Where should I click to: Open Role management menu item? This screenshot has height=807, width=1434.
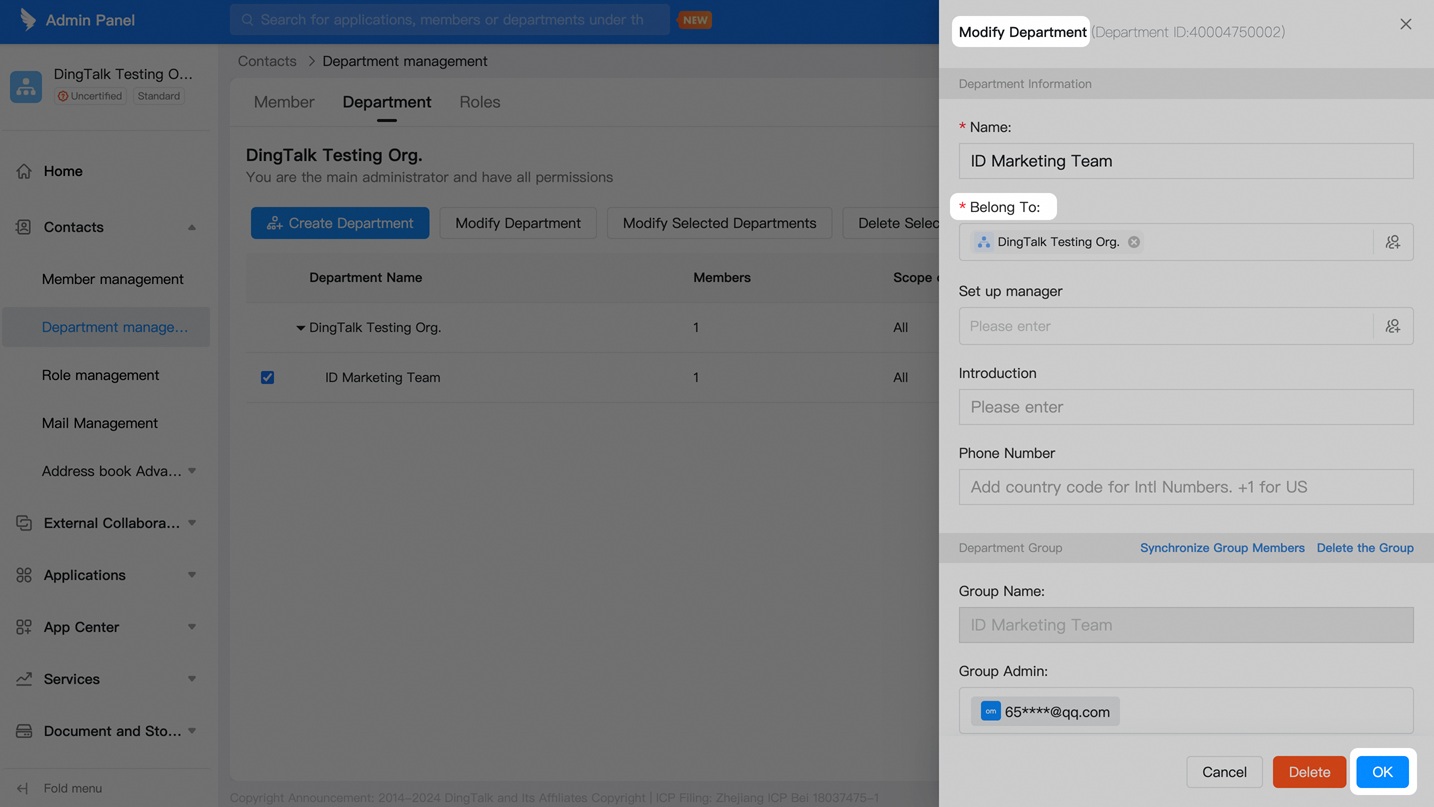[x=101, y=375]
